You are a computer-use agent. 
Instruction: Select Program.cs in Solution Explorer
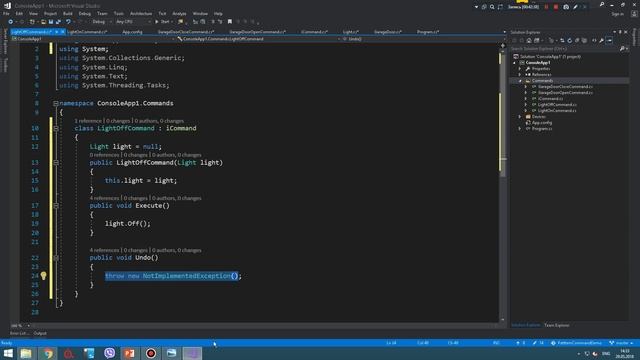[x=542, y=129]
